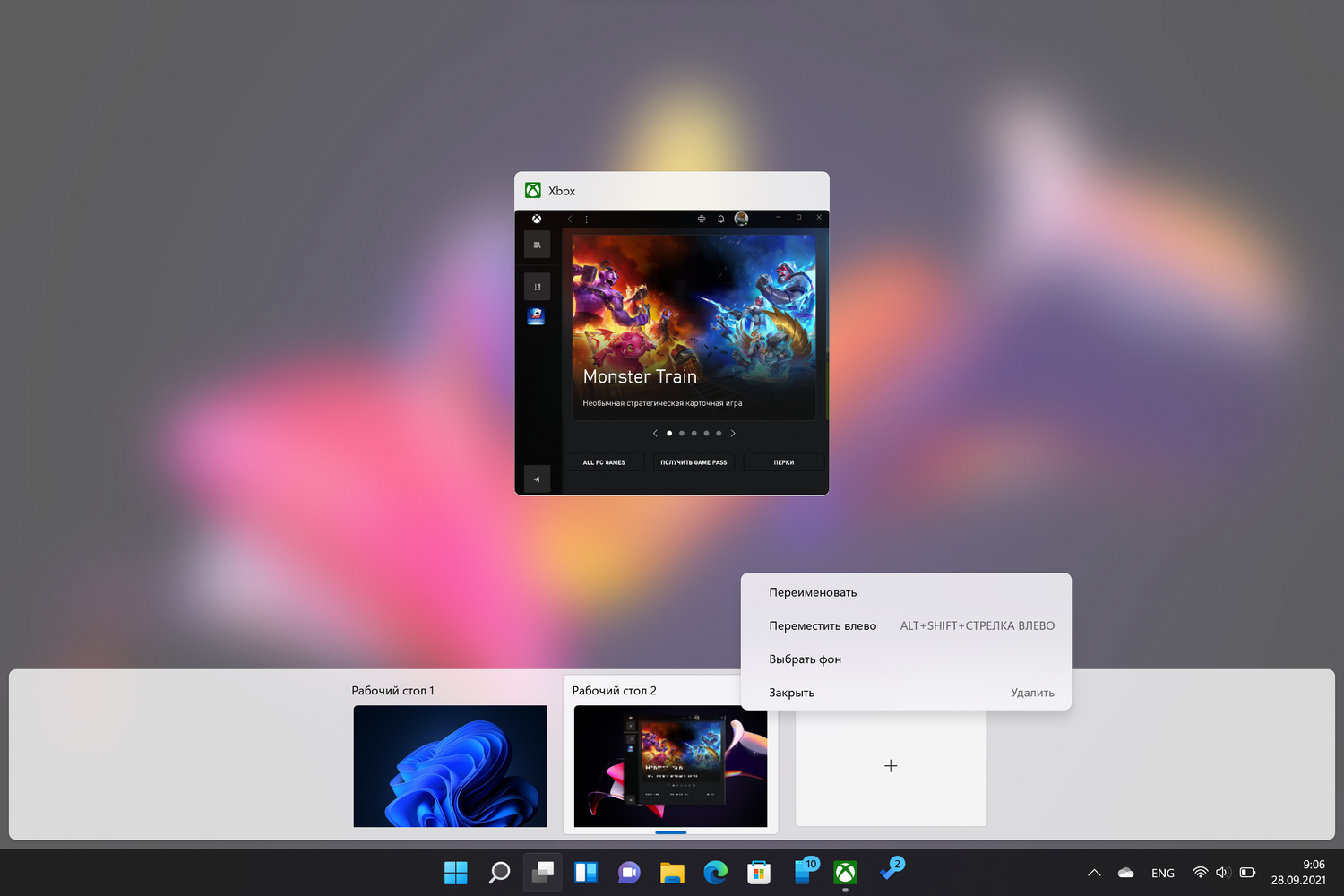
Task: Advance the carousel with the right arrow
Action: (733, 433)
